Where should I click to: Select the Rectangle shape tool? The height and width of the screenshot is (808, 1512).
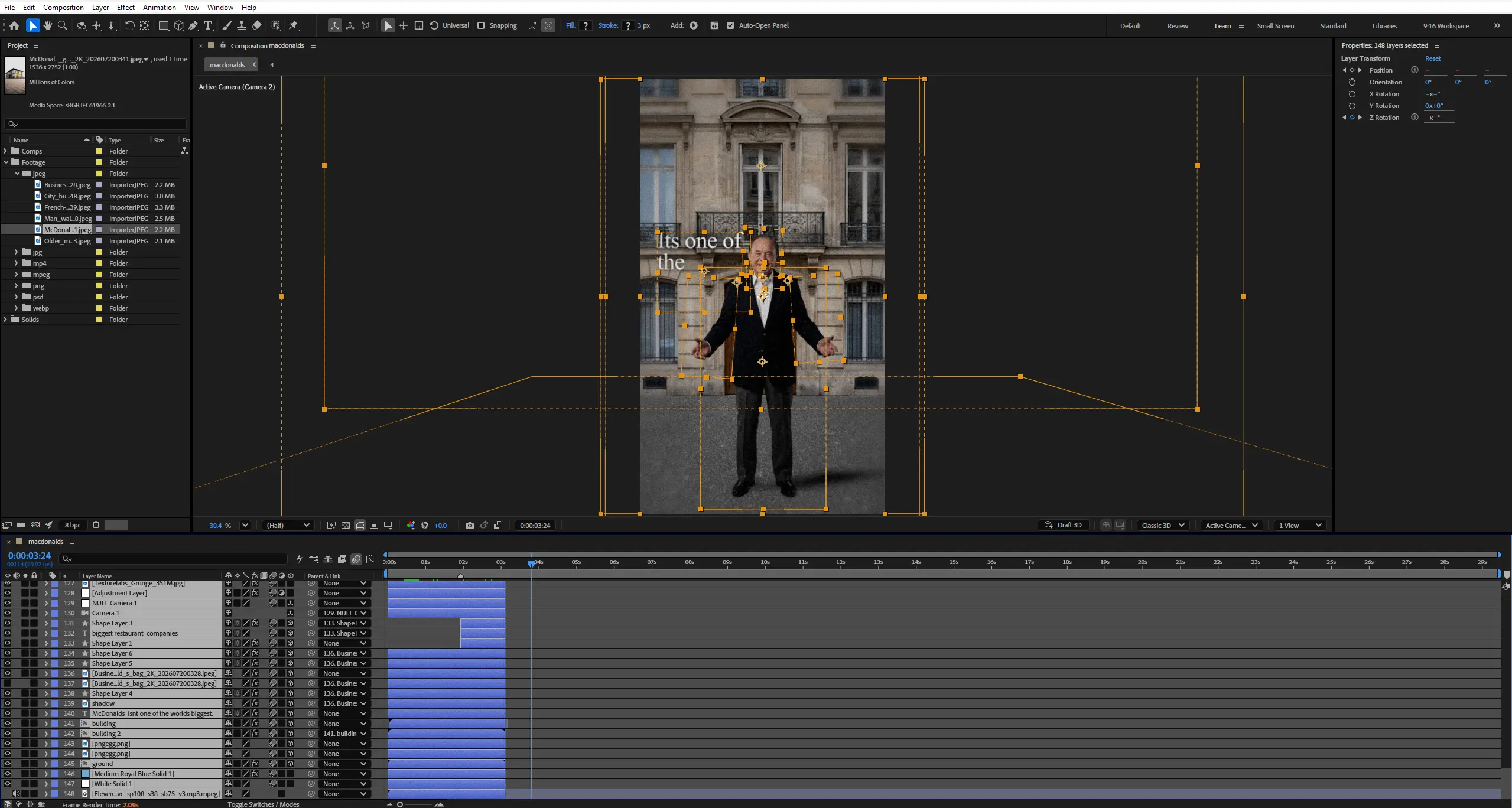[164, 25]
